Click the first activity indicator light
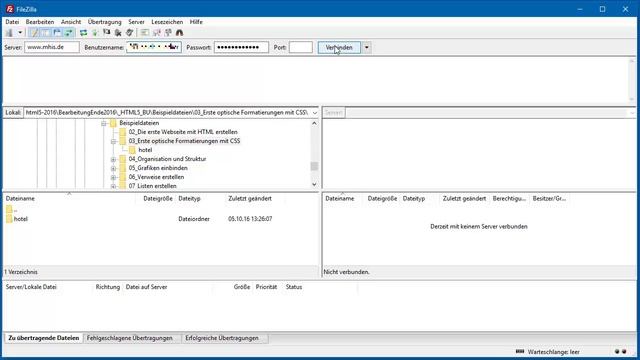The image size is (640, 360). (617, 351)
